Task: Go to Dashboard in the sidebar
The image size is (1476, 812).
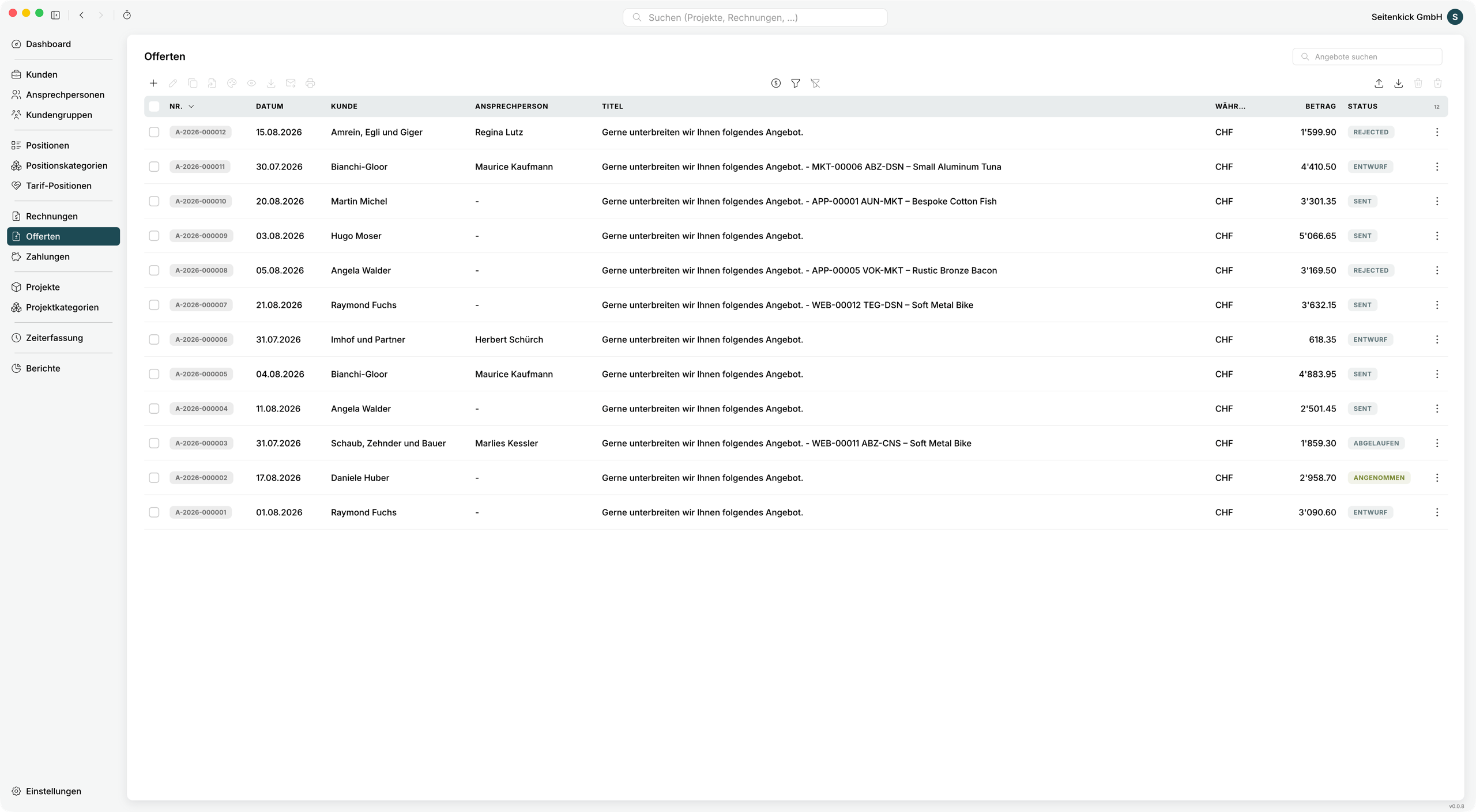Action: coord(63,44)
